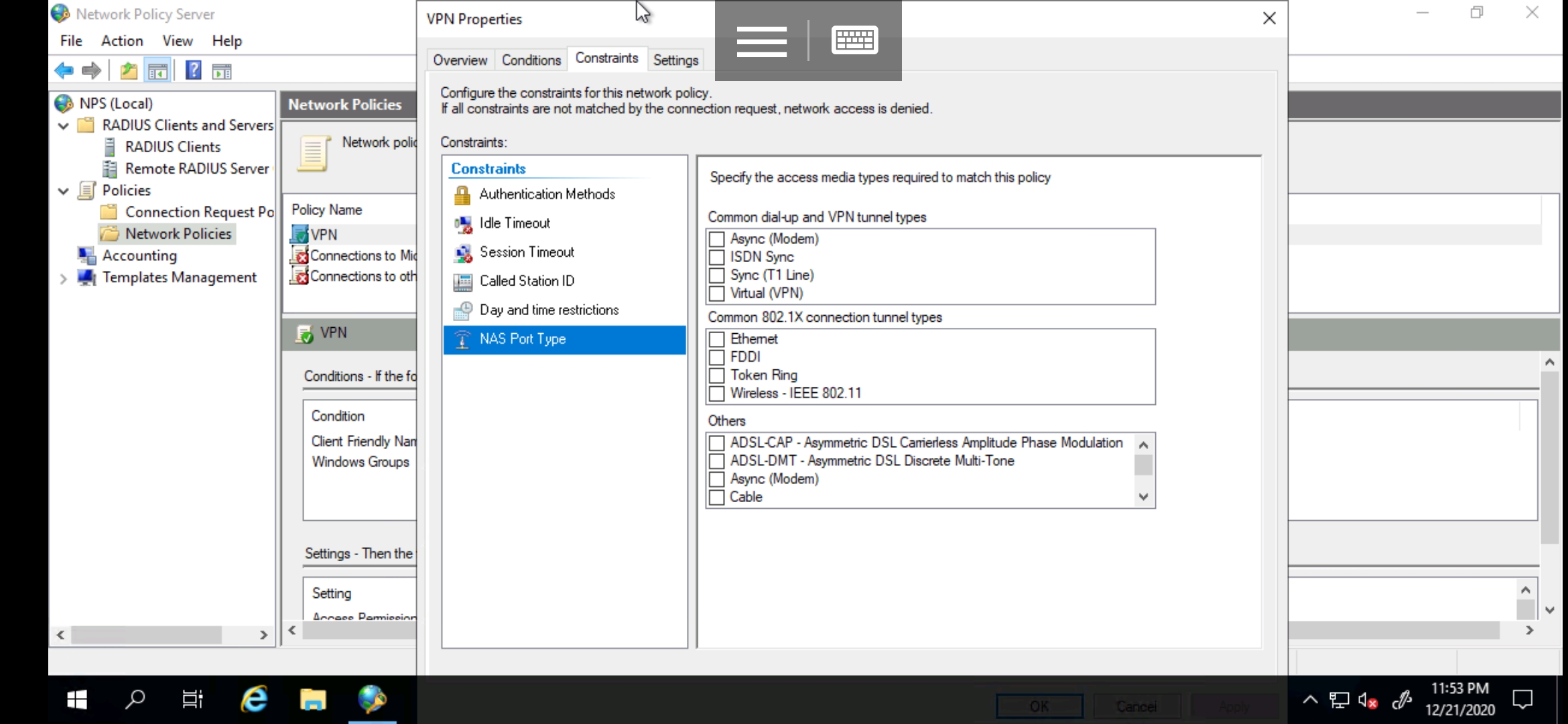Viewport: 1568px width, 724px height.
Task: Click console tree horizontal scrollbar right arrow
Action: click(x=263, y=635)
